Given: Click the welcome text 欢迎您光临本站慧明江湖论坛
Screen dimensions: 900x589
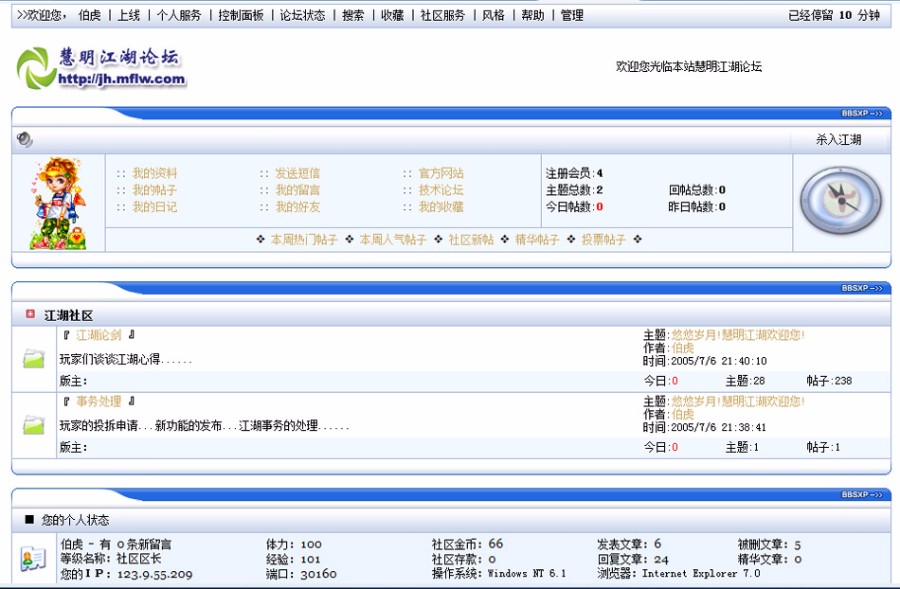Looking at the screenshot, I should tap(689, 67).
